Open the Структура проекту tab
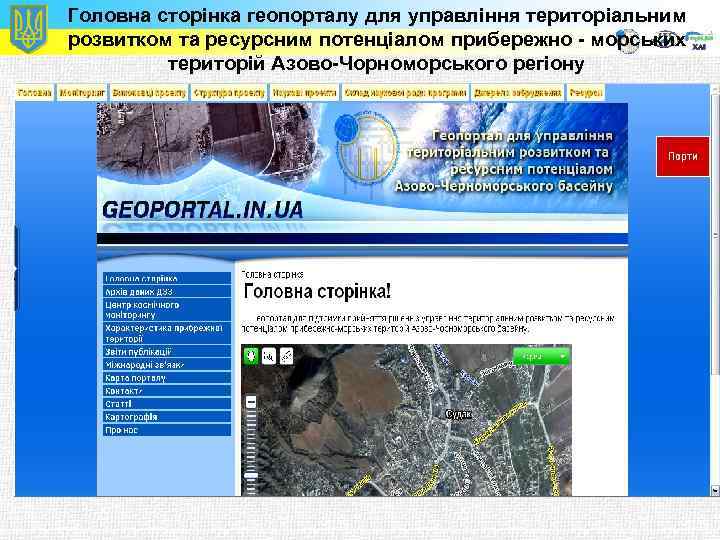Image resolution: width=720 pixels, height=540 pixels. tap(229, 93)
